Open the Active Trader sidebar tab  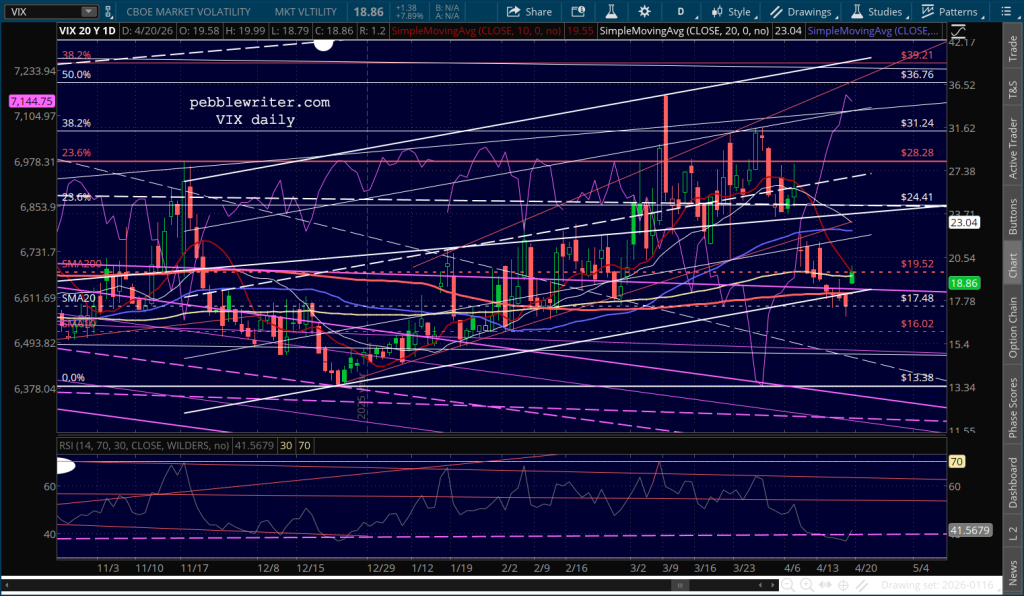[1012, 145]
